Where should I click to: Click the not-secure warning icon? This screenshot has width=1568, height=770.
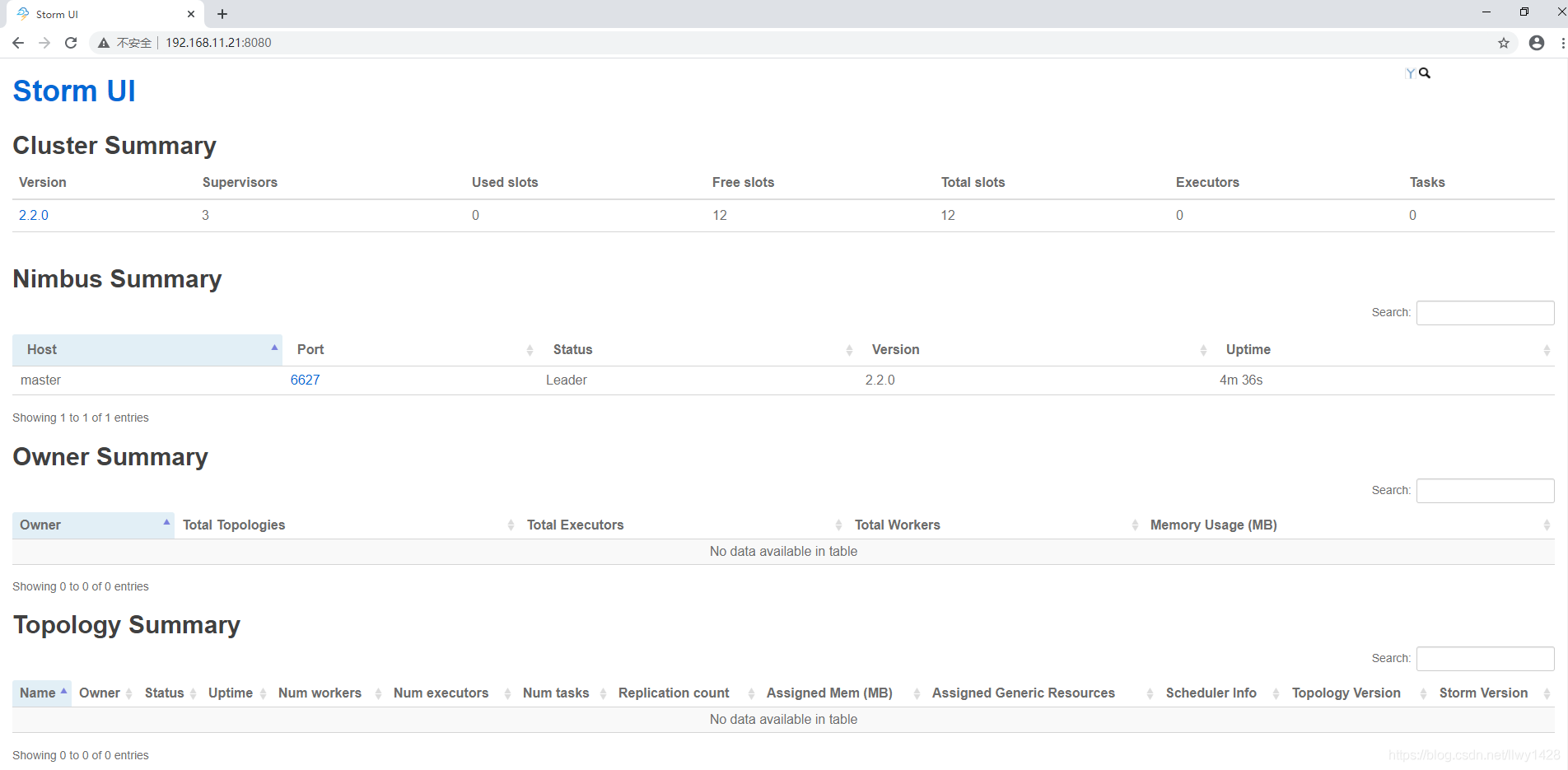click(x=104, y=43)
